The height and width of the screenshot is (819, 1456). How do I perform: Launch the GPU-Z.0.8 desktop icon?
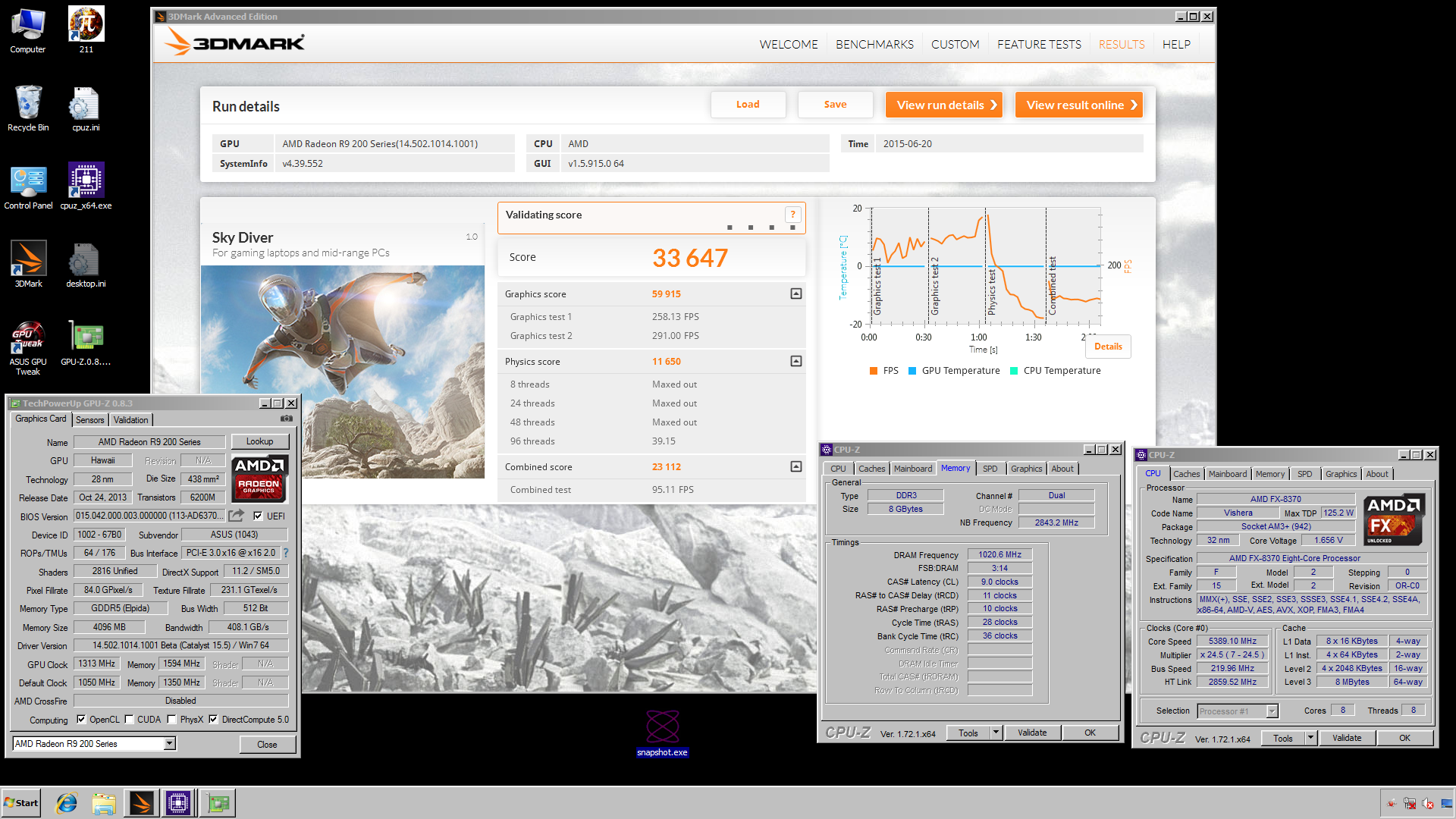86,343
